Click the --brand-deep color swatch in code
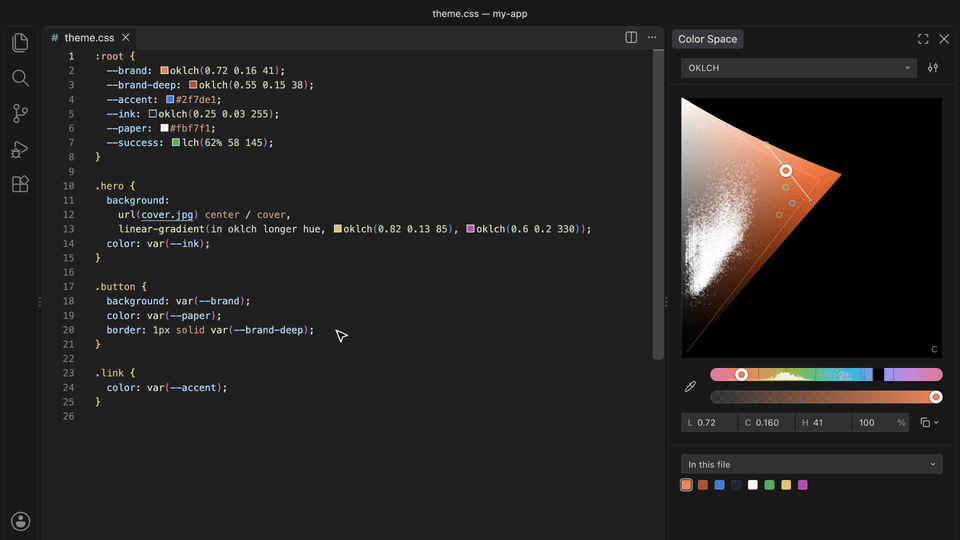Screen dimensions: 960x540 [193, 84]
